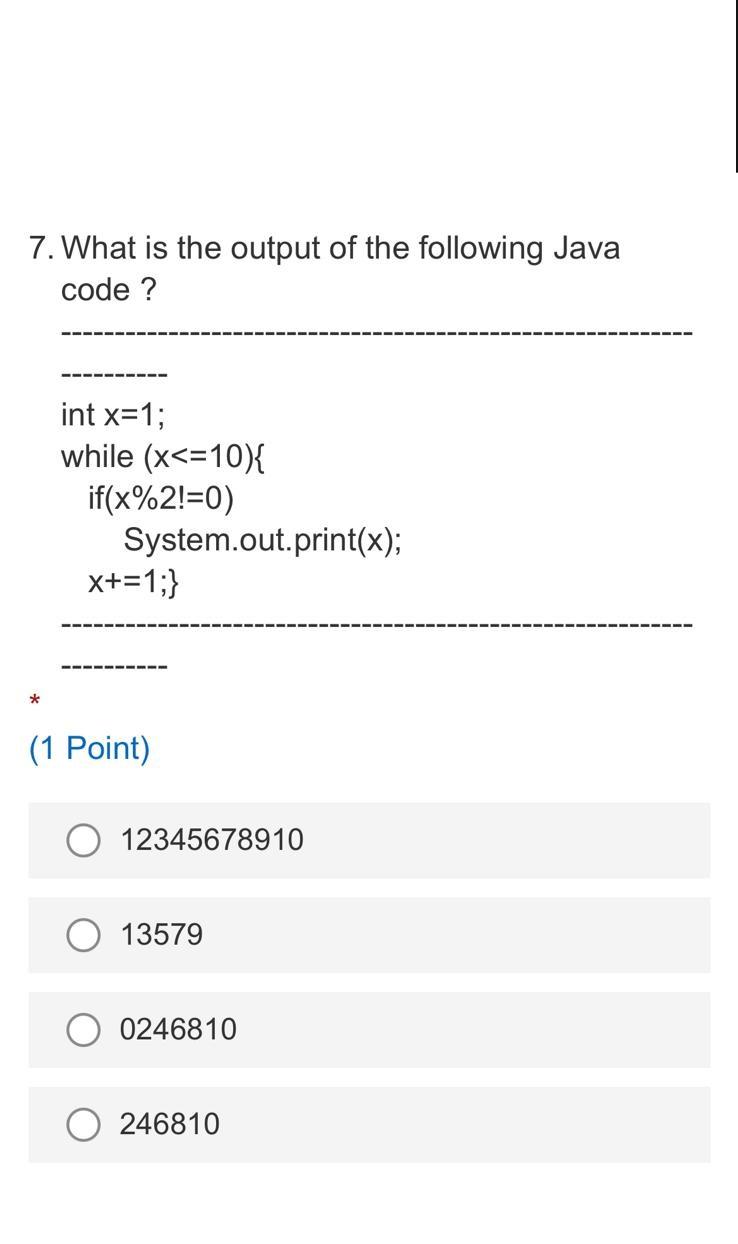The height and width of the screenshot is (1244, 738).
Task: Click the 12345678910 answer row
Action: click(369, 840)
